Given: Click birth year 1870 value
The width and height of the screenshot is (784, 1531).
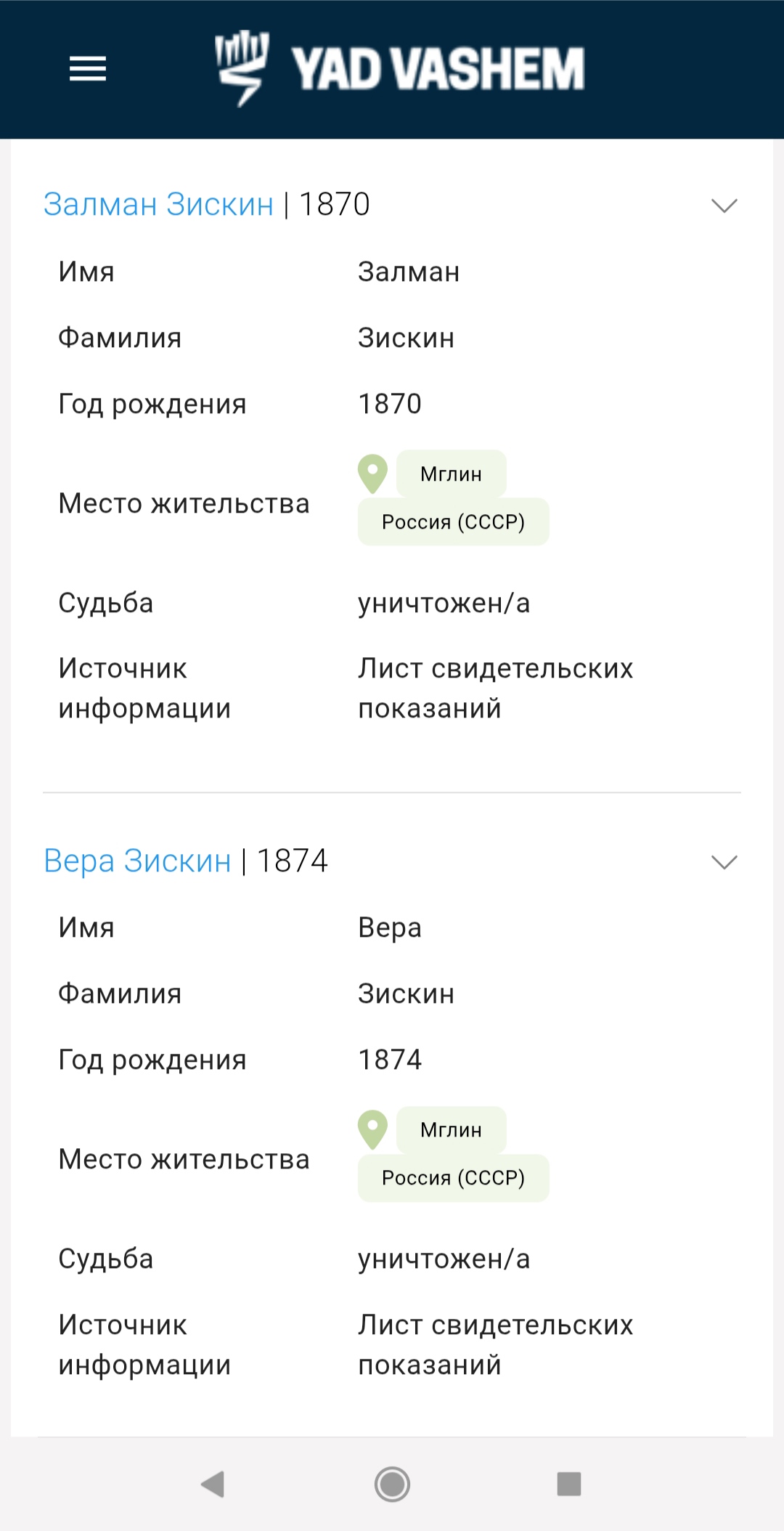Looking at the screenshot, I should point(390,404).
